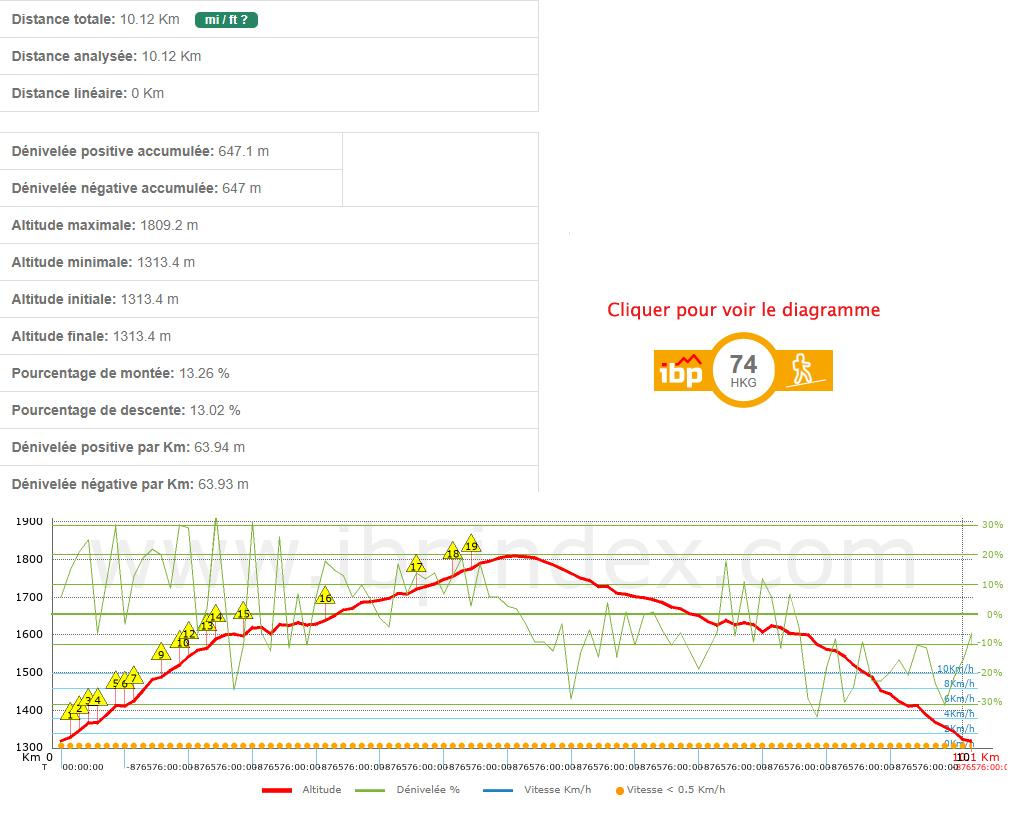Click the red Altitude legend color line
This screenshot has height=816, width=1020.
[276, 790]
